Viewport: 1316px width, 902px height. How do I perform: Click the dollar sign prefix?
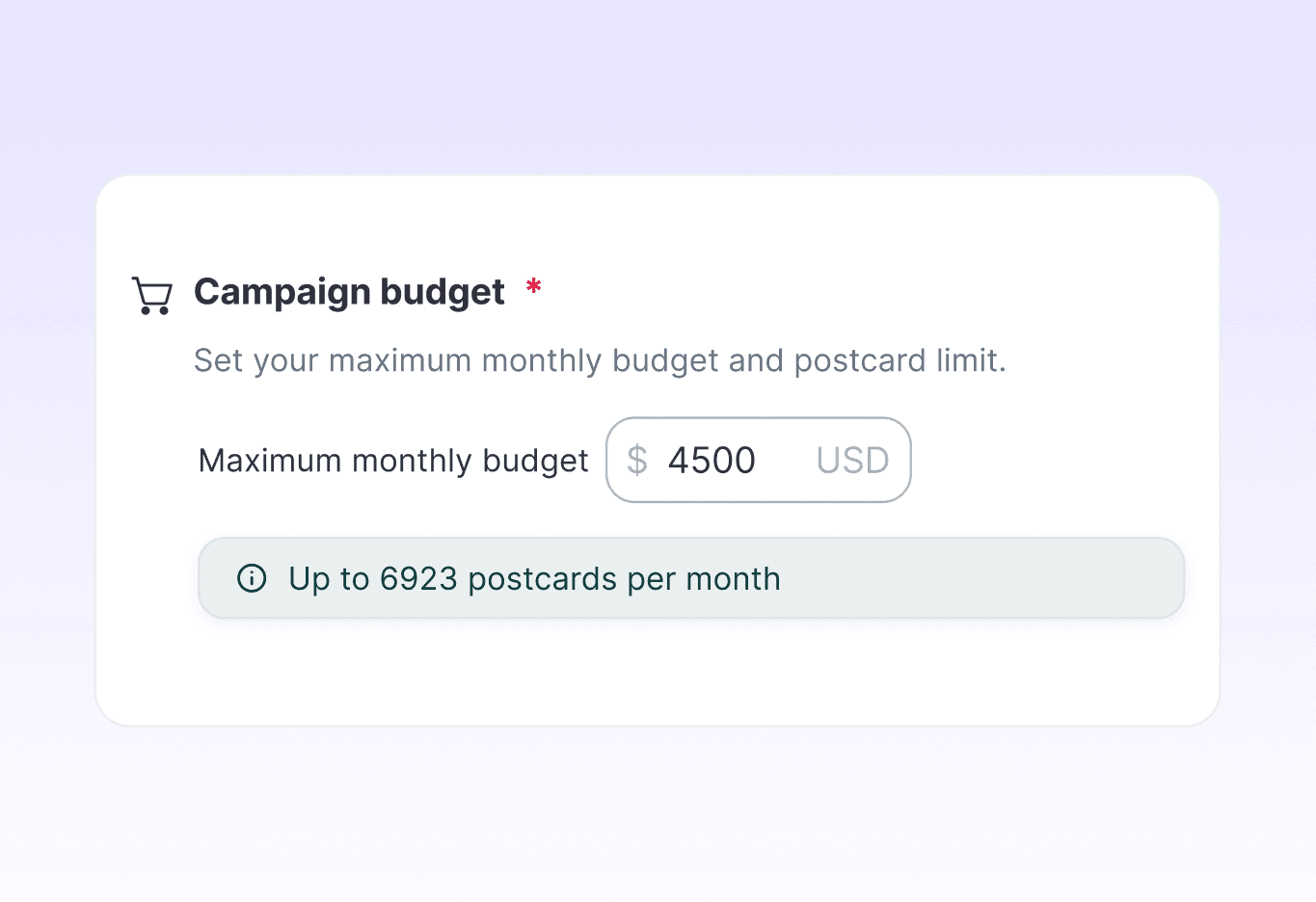[x=636, y=460]
